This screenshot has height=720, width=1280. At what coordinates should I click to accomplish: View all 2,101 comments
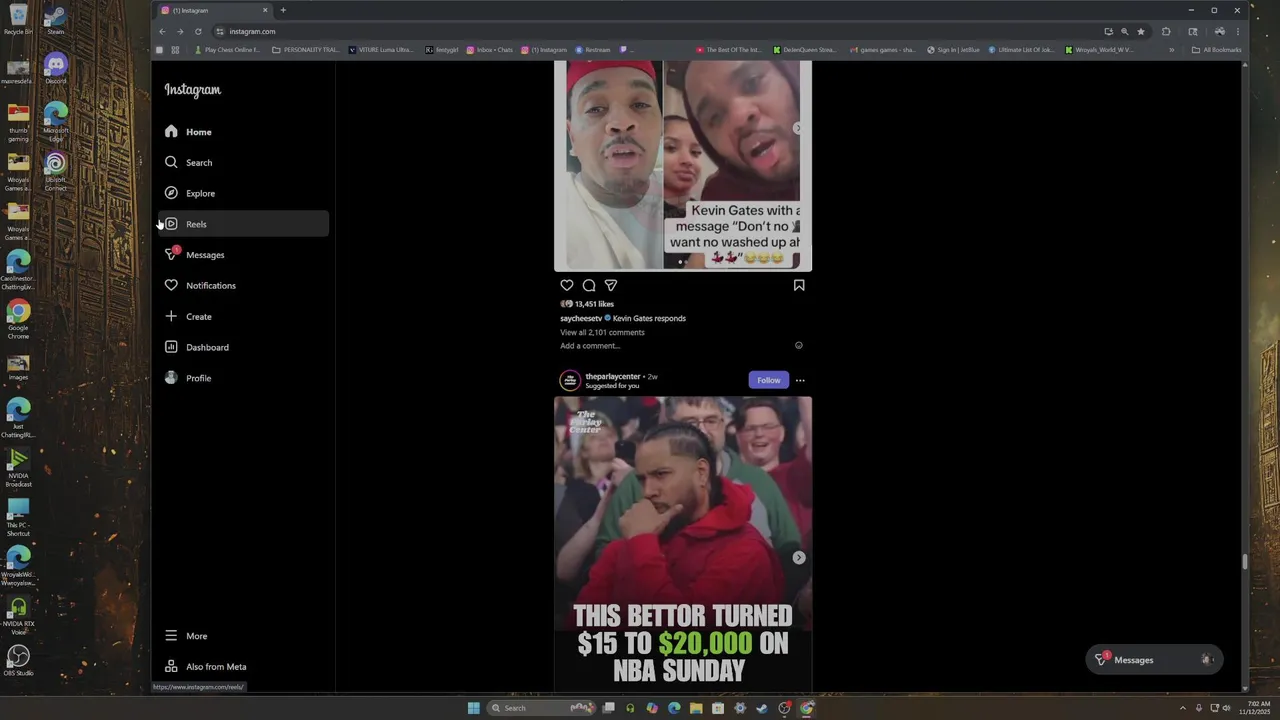[x=602, y=332]
